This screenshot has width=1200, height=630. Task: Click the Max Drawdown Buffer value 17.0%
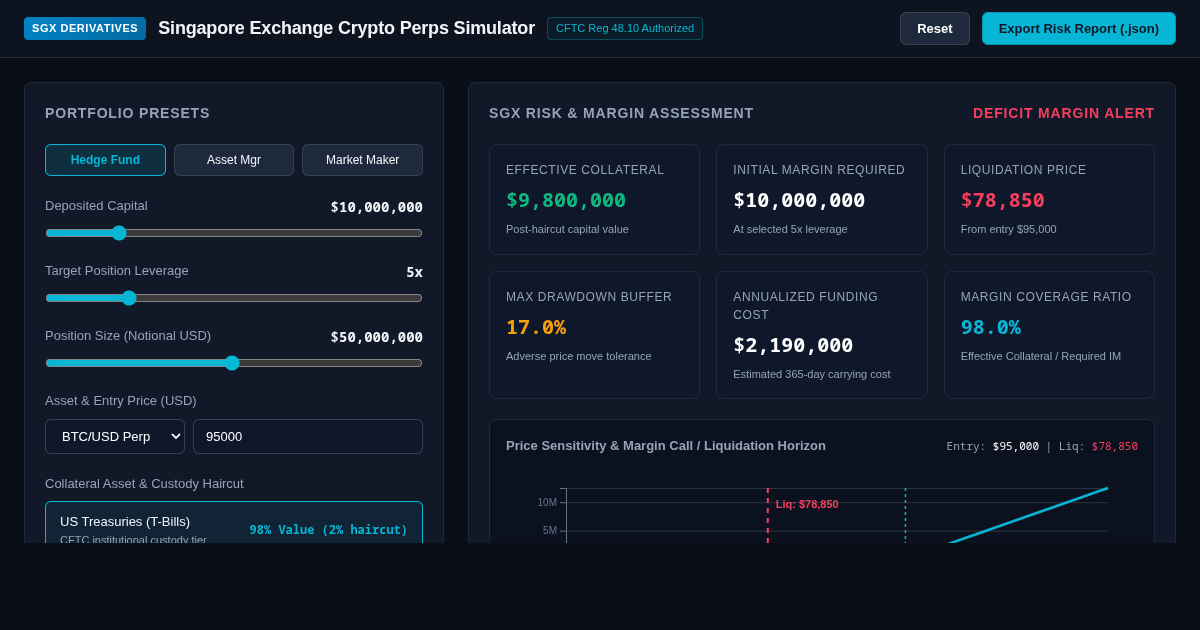536,327
